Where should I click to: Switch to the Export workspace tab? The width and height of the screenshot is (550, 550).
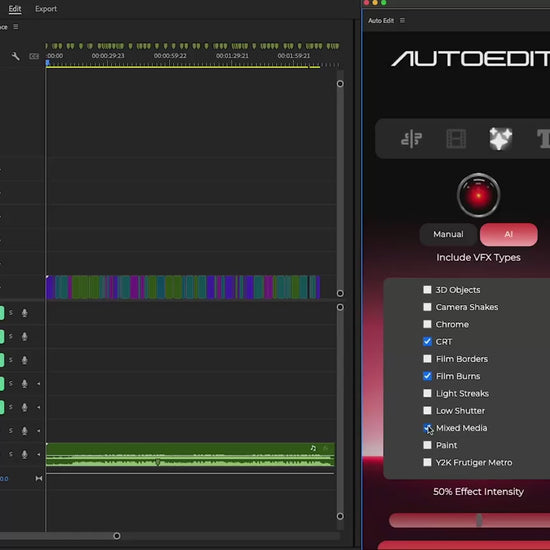coord(46,9)
